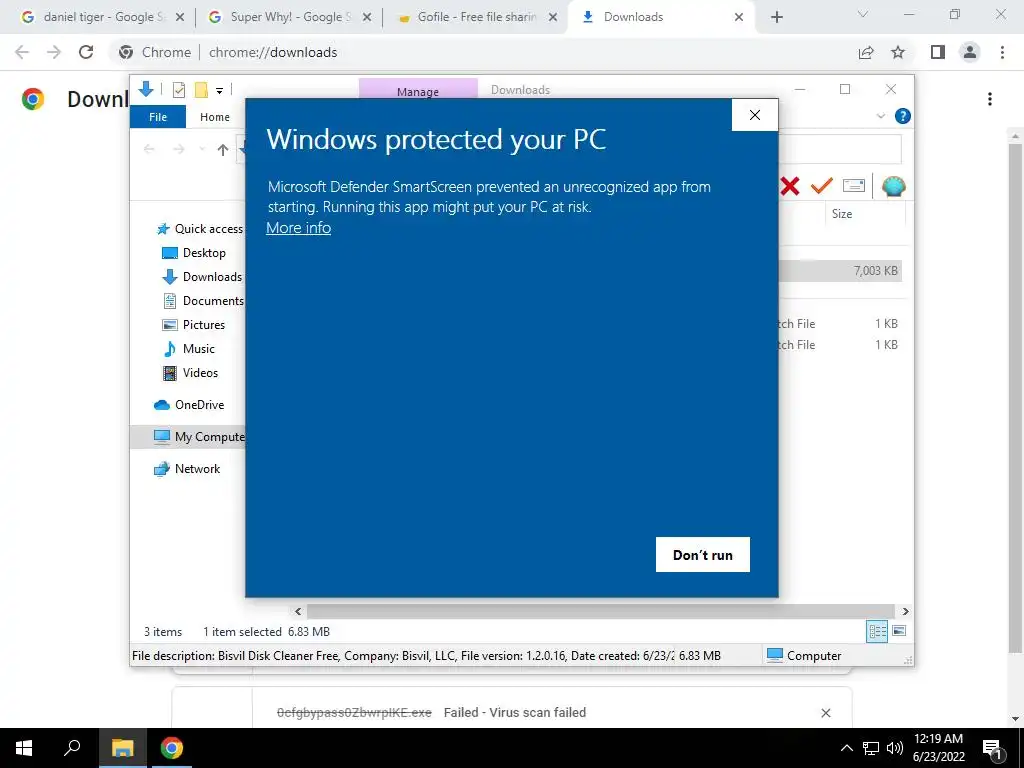Click the rename card icon in ribbon
Viewport: 1024px width, 768px height.
854,186
